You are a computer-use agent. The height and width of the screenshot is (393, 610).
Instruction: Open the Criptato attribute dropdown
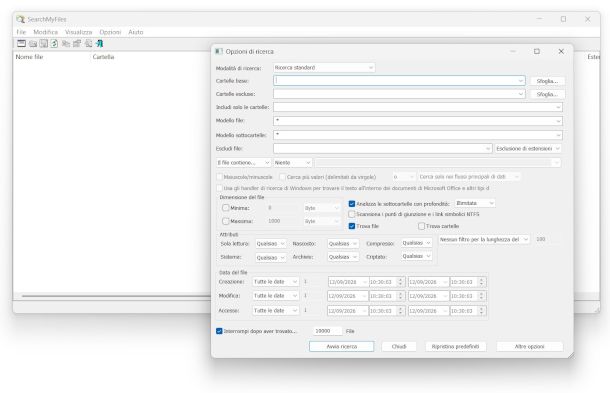[x=416, y=256]
